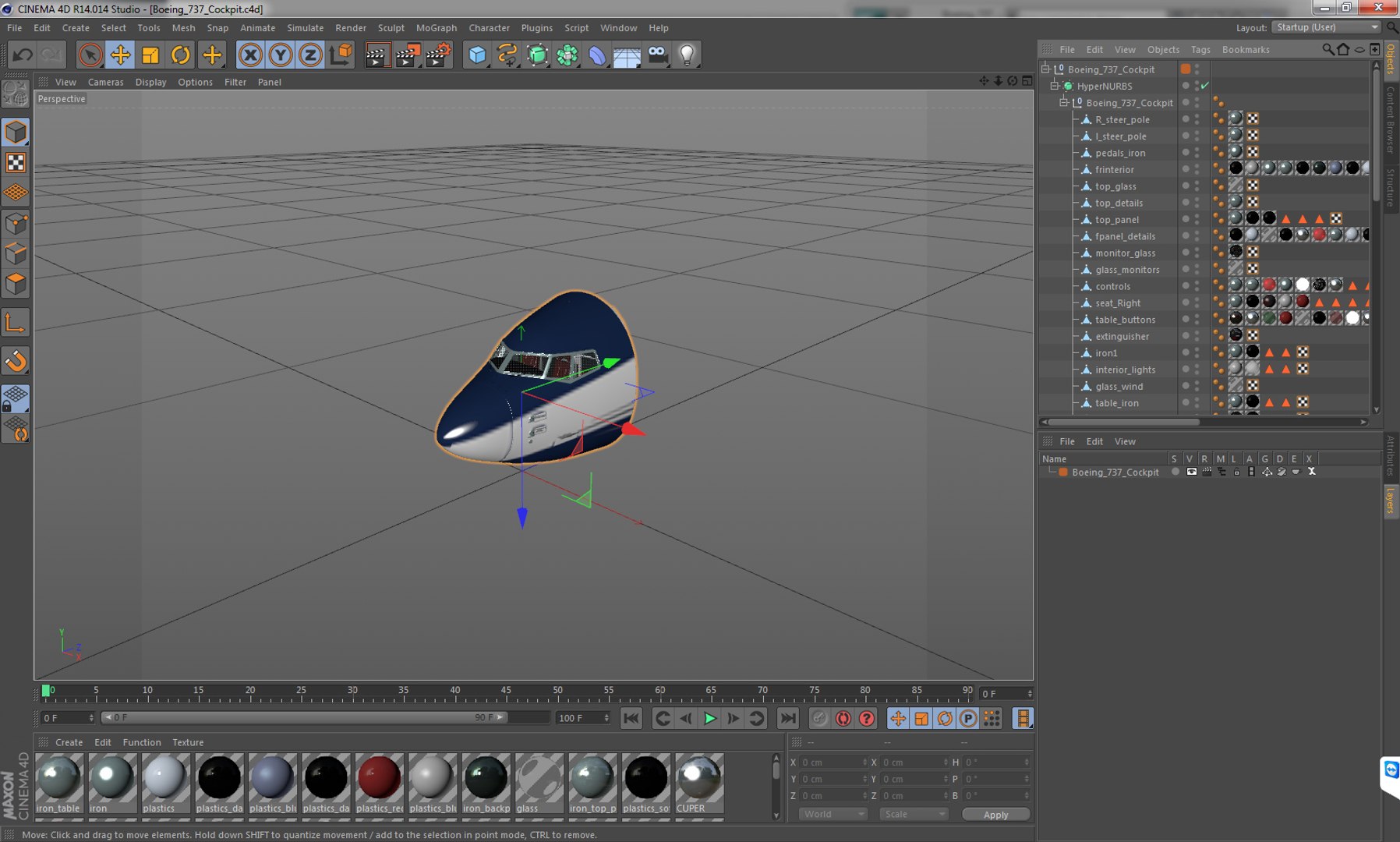Collapse the top Boeing_737_Cockpit tree node
The image size is (1400, 842).
click(1046, 69)
